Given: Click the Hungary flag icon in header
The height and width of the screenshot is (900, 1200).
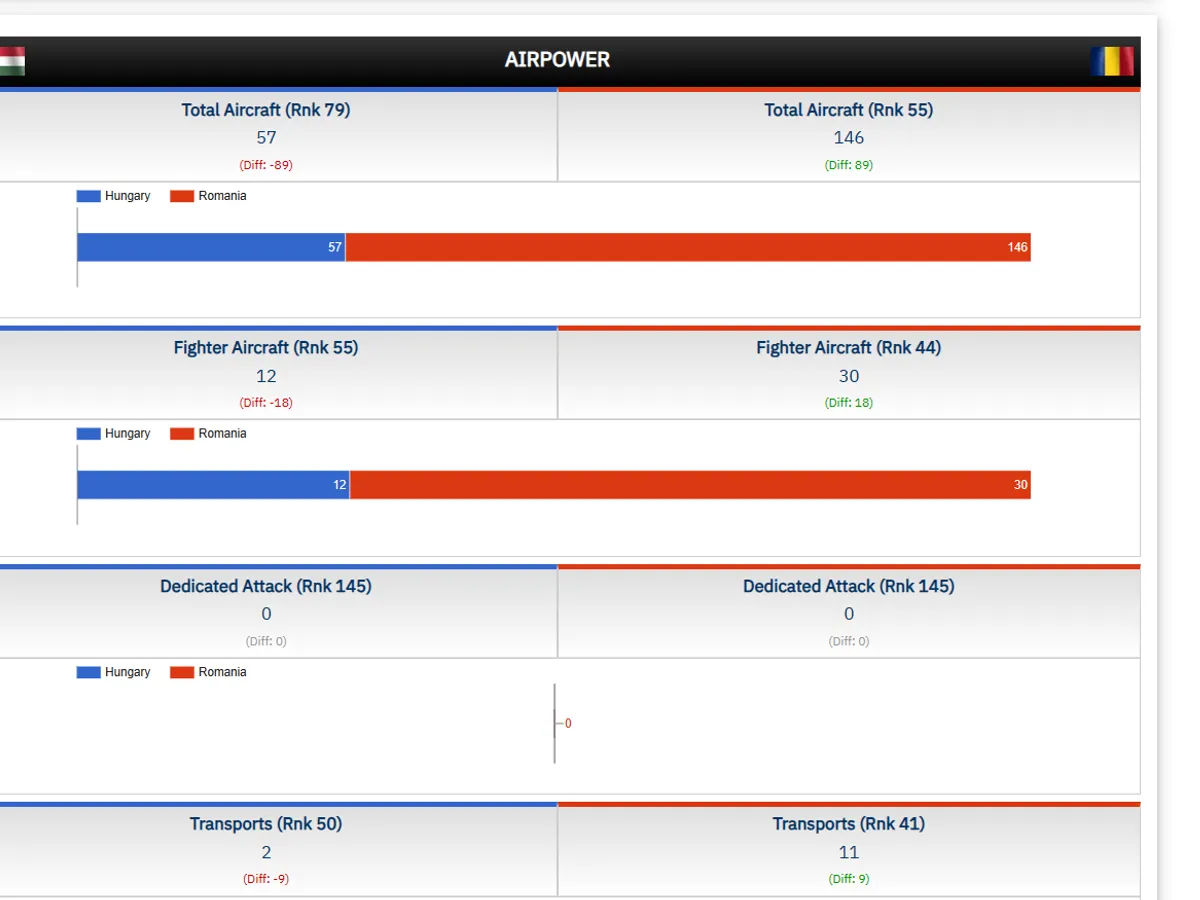Looking at the screenshot, I should 12,61.
